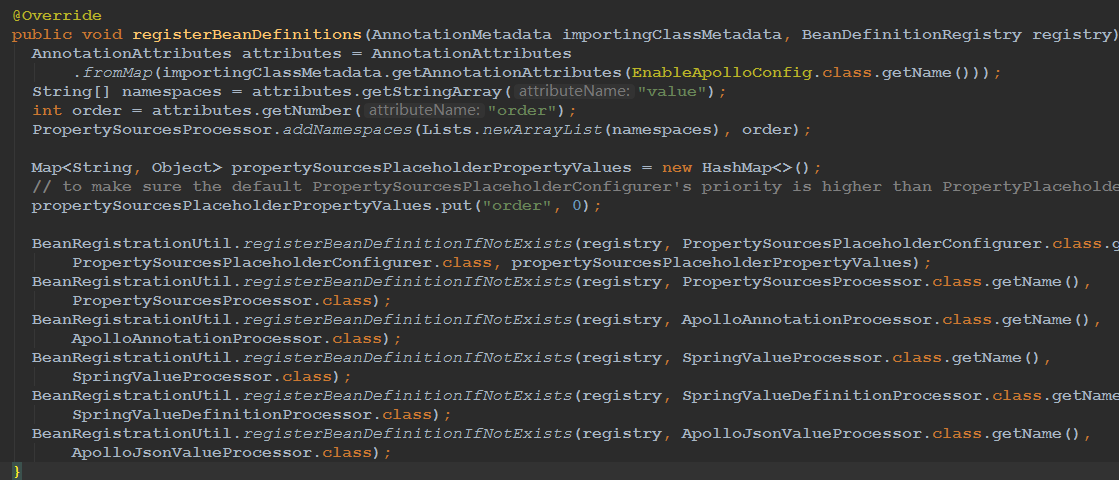Click the BeanDefinitionRegistry parameter type
Image resolution: width=1119 pixels, height=480 pixels.
912,34
